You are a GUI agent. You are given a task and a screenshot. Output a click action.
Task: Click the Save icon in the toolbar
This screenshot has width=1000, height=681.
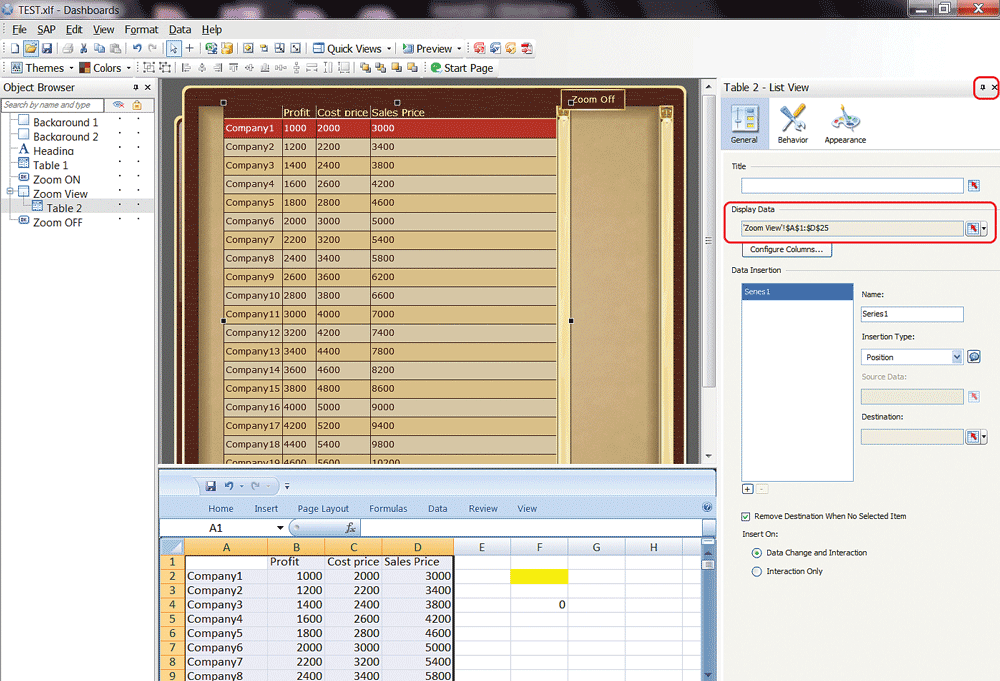point(47,48)
